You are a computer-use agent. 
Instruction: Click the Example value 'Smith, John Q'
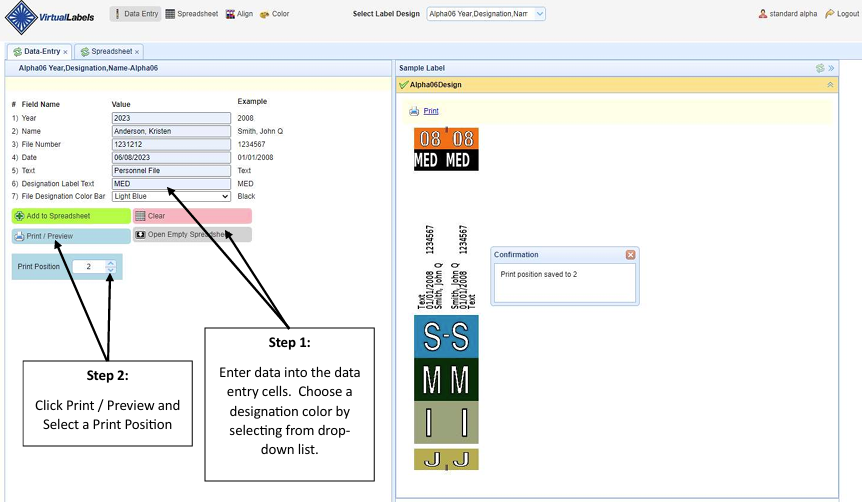pos(260,131)
